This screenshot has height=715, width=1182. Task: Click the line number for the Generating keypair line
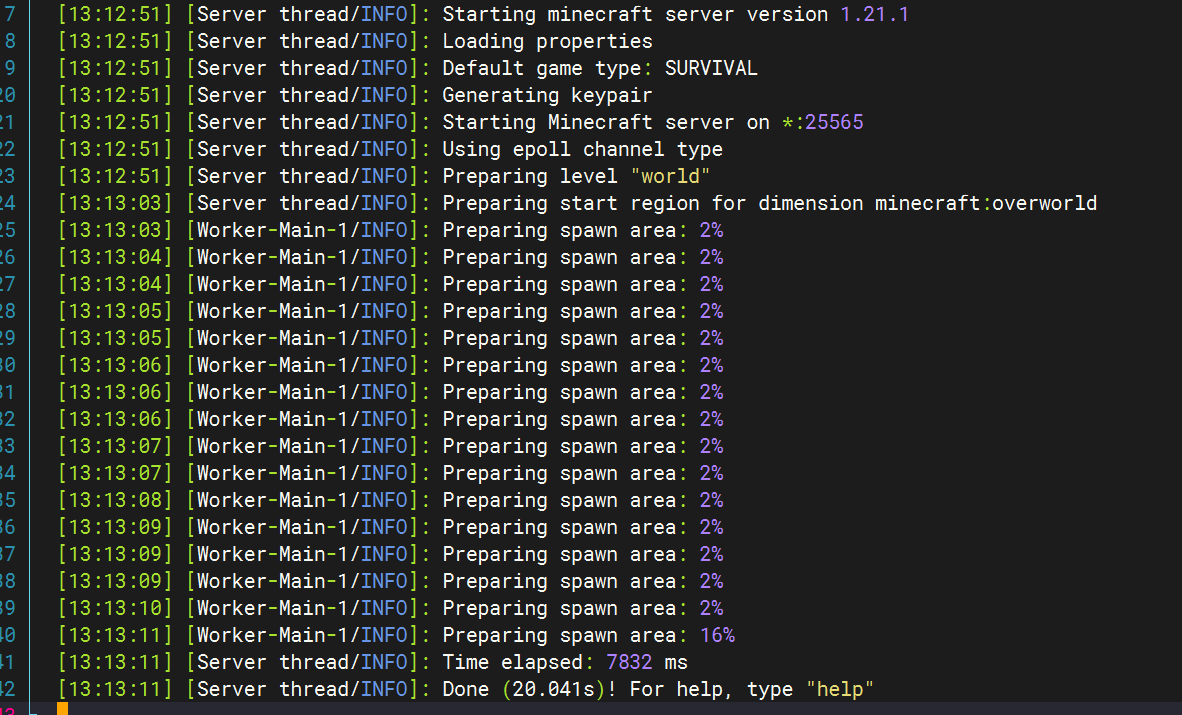point(7,96)
